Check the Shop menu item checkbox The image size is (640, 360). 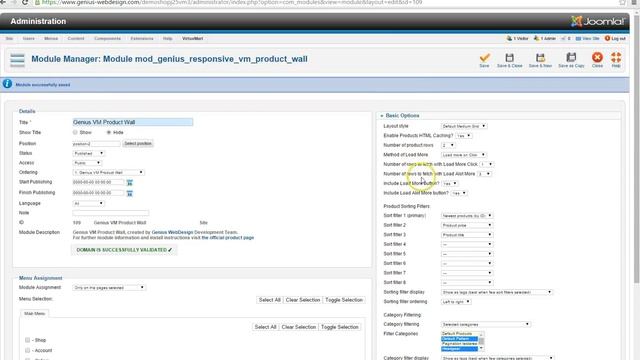(x=27, y=340)
